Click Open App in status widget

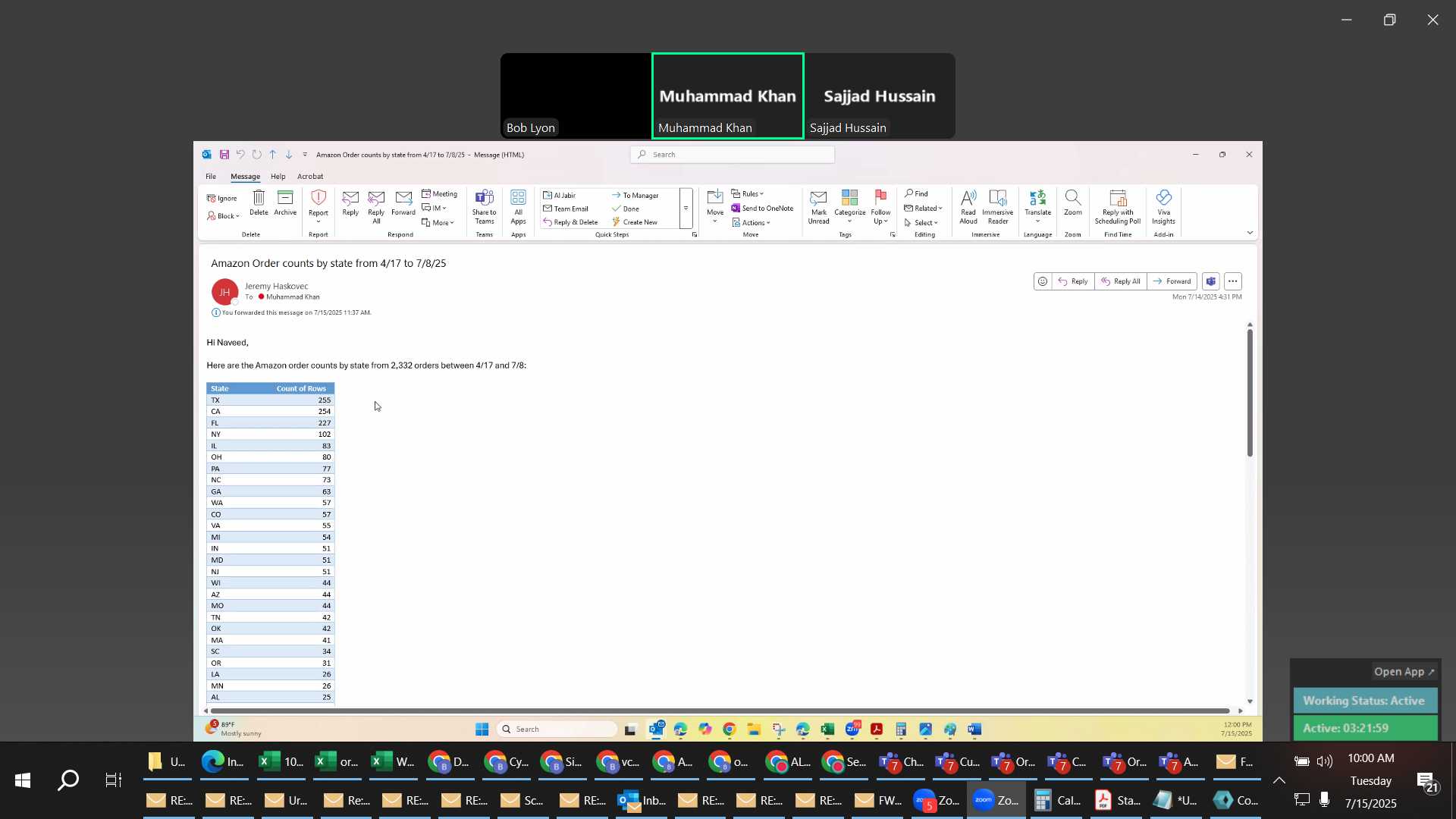tap(1404, 672)
